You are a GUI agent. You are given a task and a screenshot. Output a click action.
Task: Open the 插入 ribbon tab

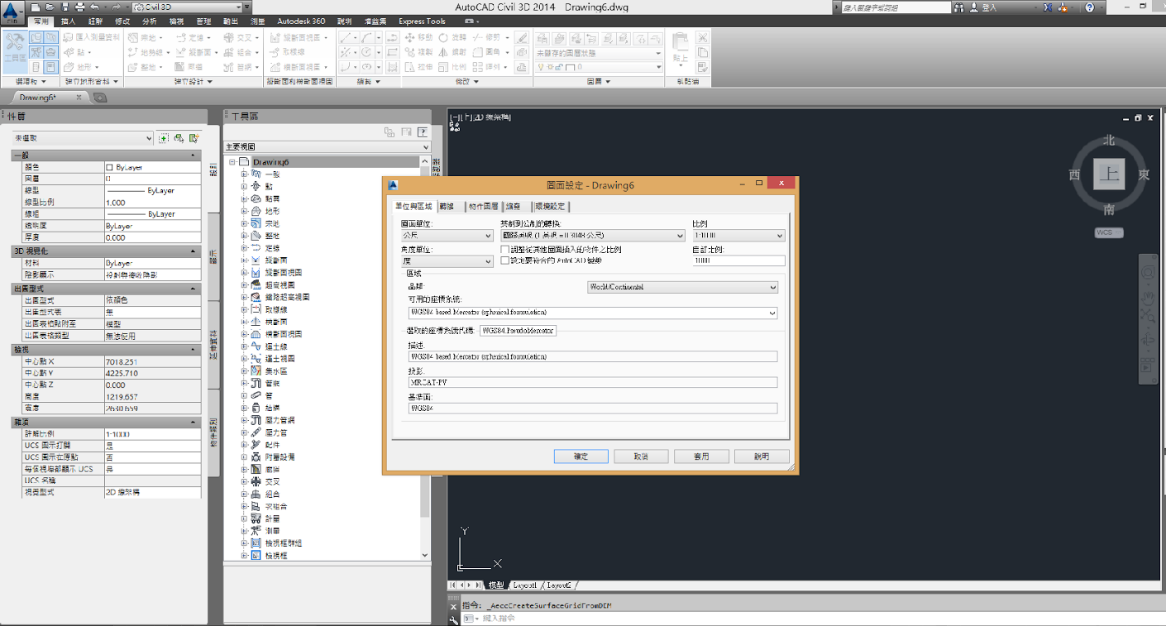pos(68,22)
